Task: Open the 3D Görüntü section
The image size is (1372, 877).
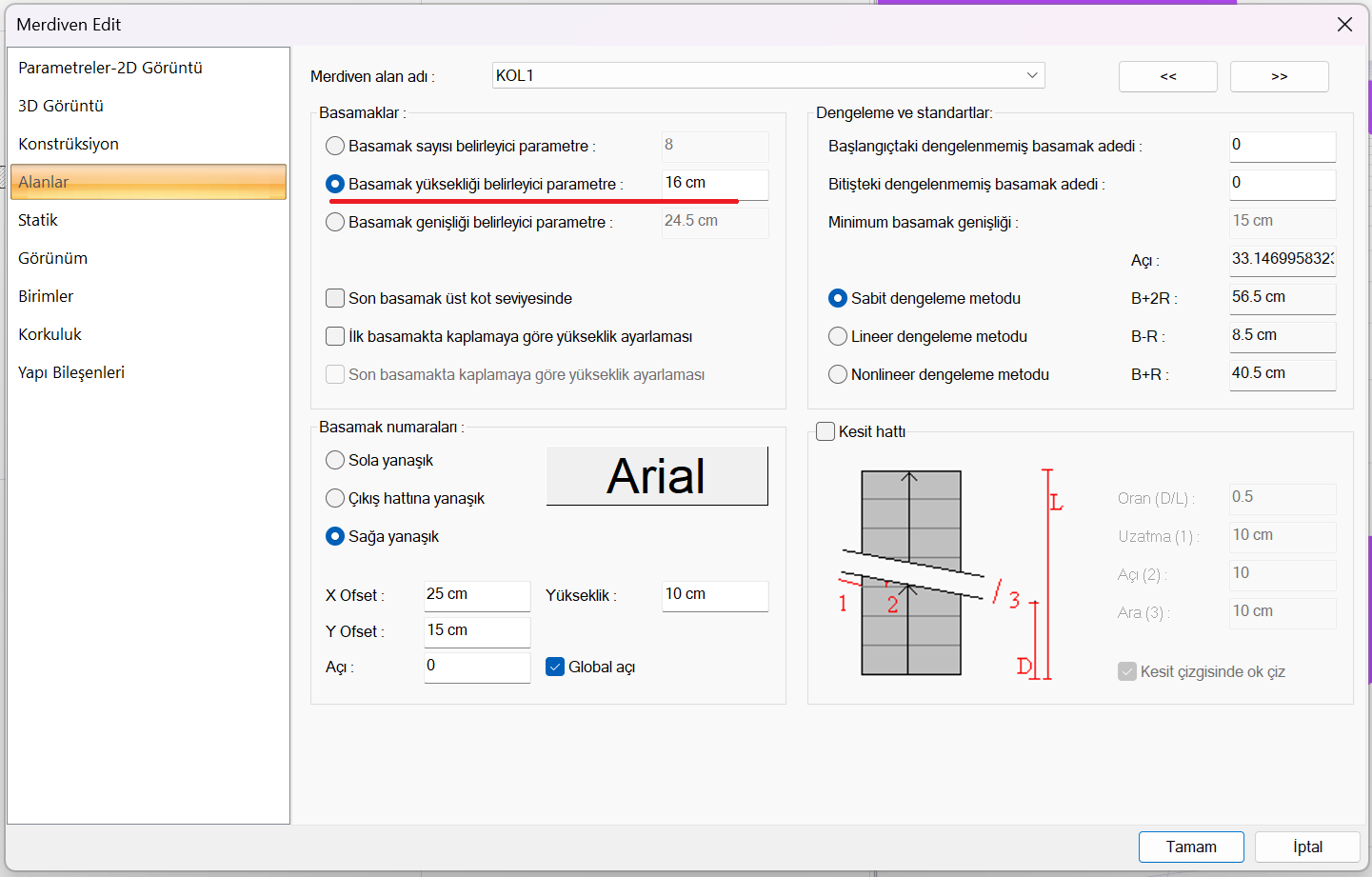Action: point(61,106)
